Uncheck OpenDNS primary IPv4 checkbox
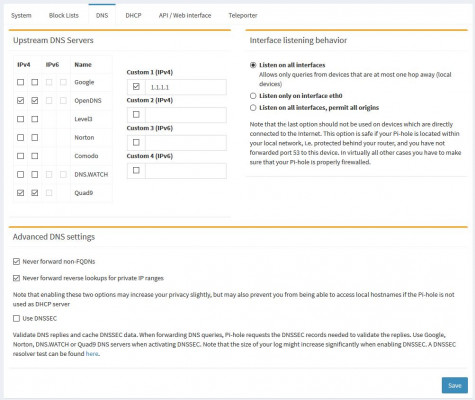The height and width of the screenshot is (400, 475). [x=21, y=100]
